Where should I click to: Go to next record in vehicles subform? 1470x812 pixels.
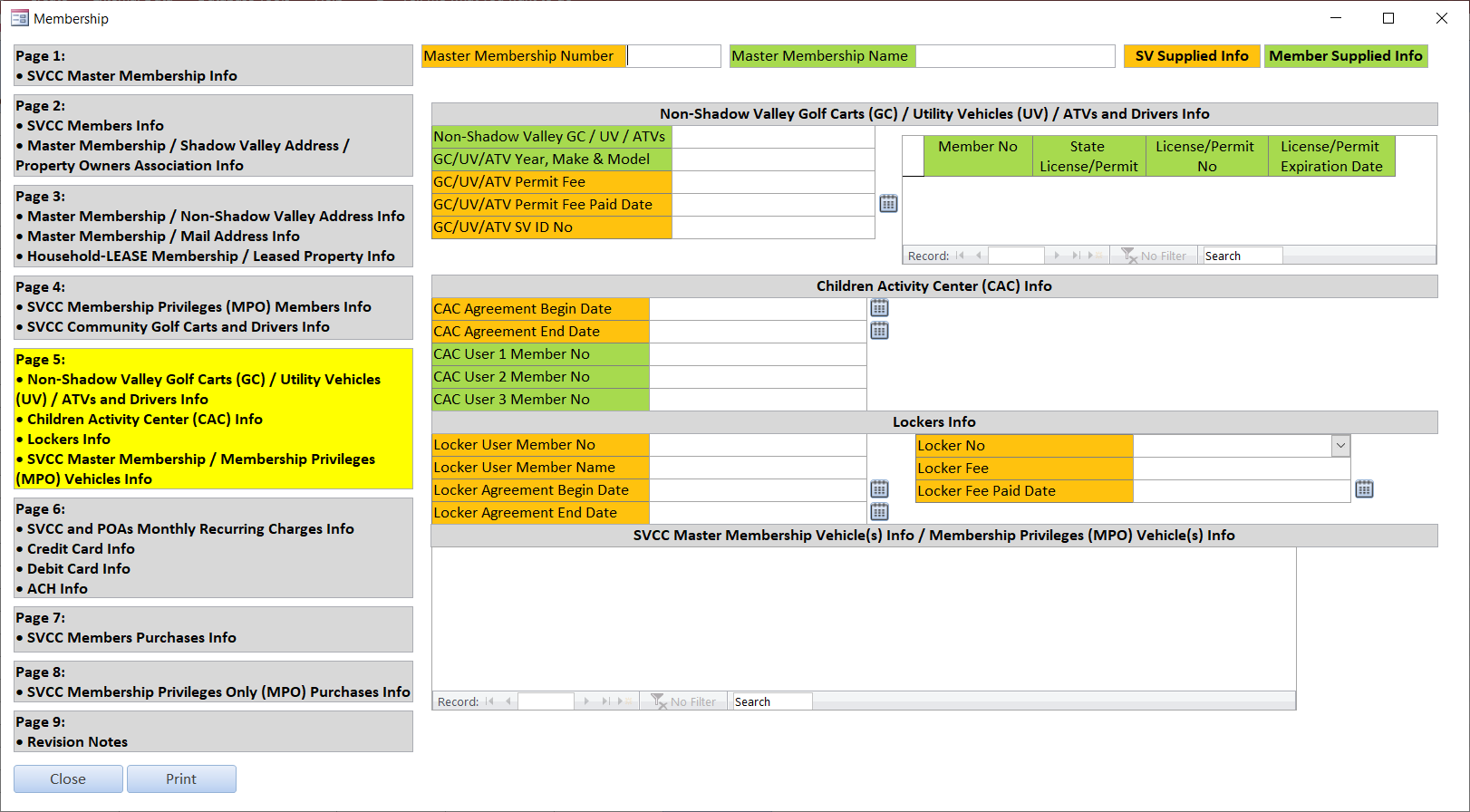[x=586, y=701]
